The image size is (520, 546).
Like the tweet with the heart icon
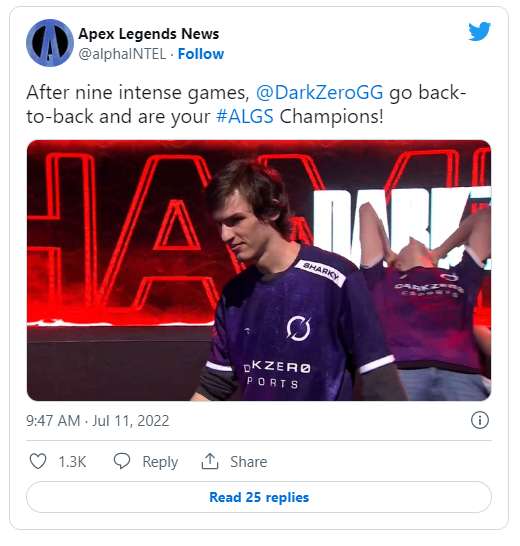coord(38,461)
